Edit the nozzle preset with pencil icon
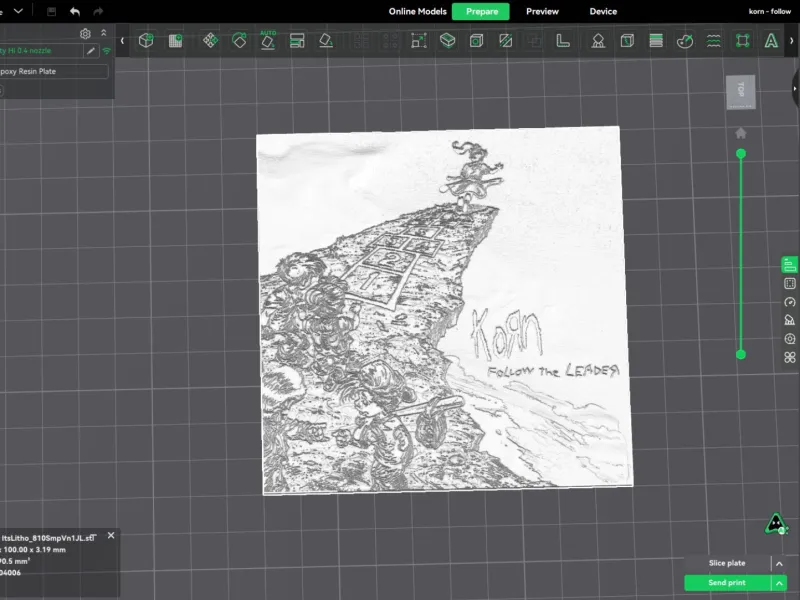Image resolution: width=800 pixels, height=600 pixels. [x=91, y=51]
